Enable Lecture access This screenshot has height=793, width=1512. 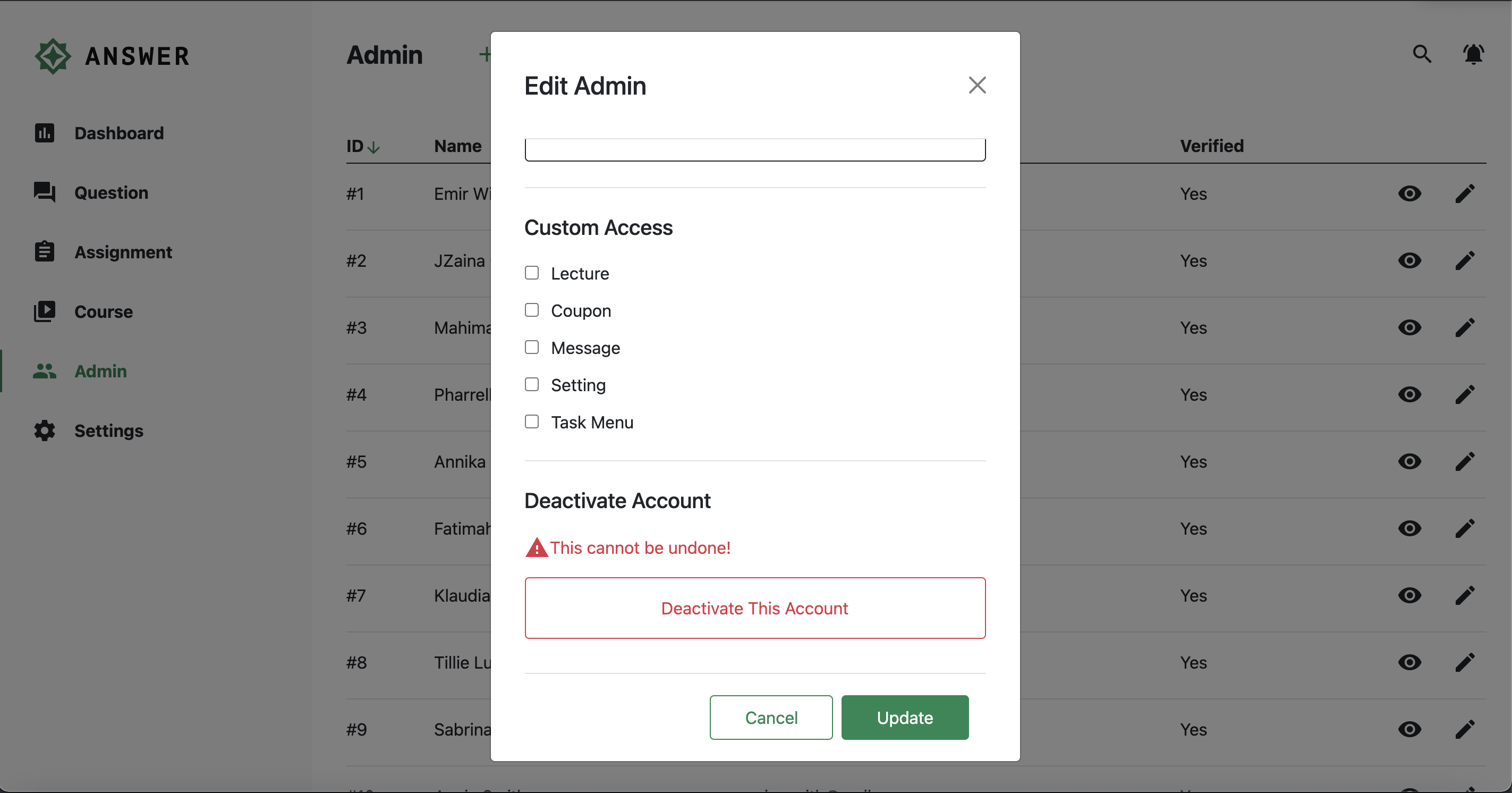point(532,273)
